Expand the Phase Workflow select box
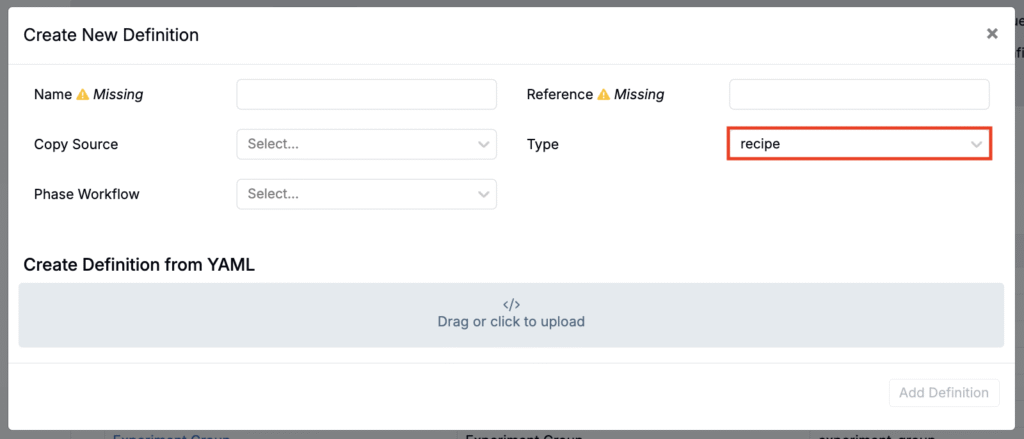This screenshot has height=439, width=1024. 355,194
